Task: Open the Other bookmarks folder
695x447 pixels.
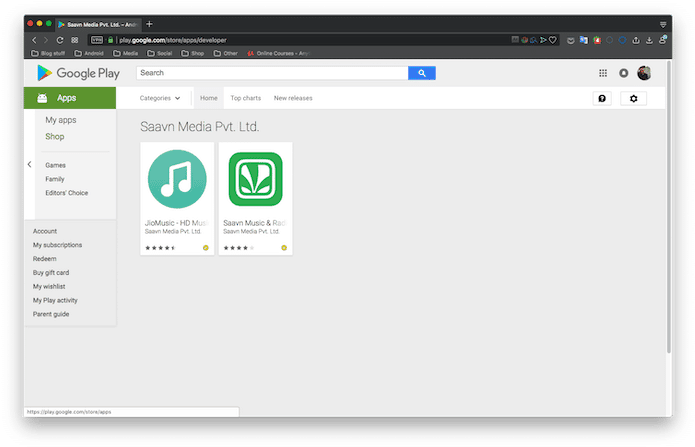Action: point(226,53)
